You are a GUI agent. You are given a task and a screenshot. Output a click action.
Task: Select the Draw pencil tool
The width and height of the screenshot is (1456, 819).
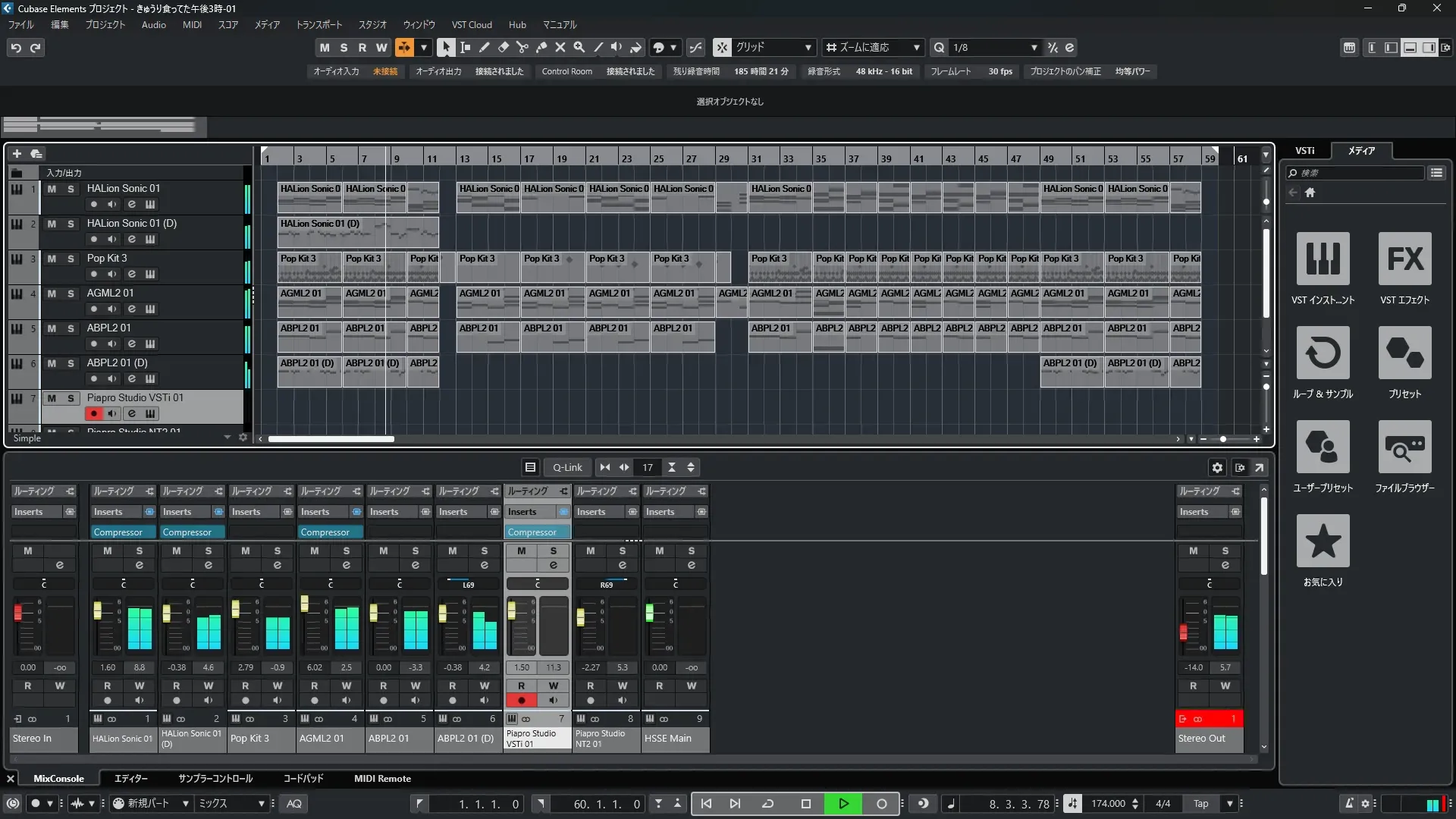coord(484,47)
